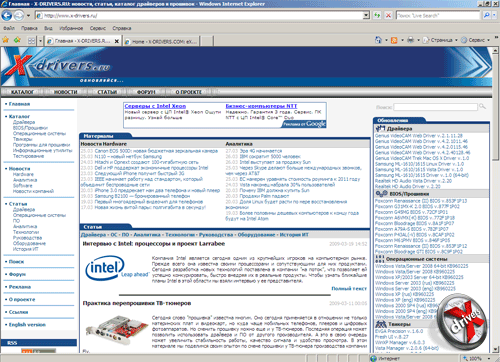Click the address bar URL field
Screen dimensions: 500x362
point(199,15)
